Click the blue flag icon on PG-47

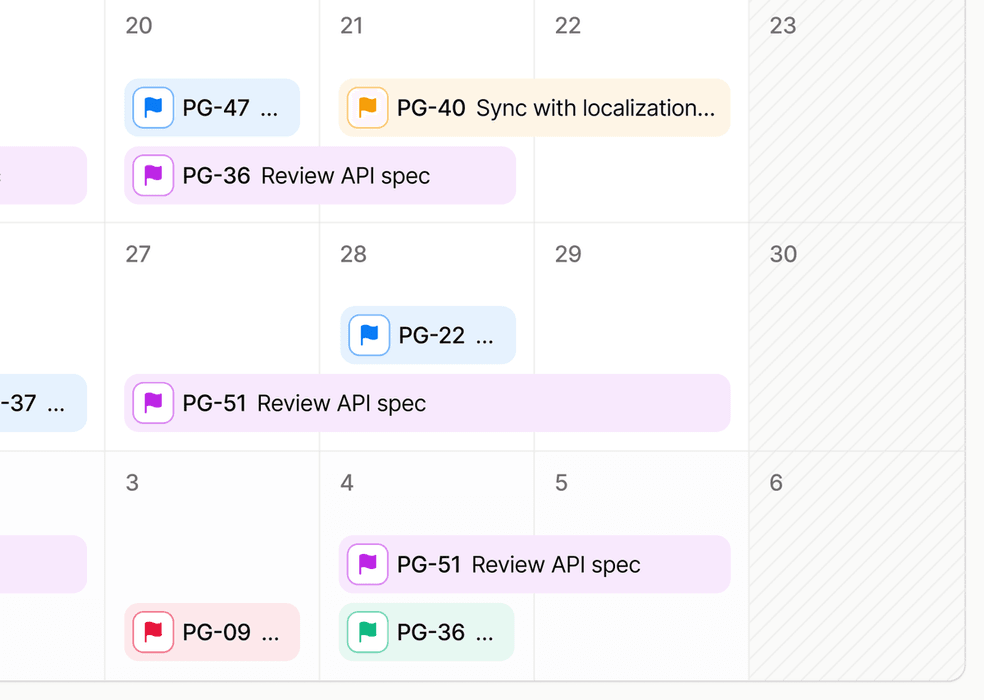click(153, 108)
